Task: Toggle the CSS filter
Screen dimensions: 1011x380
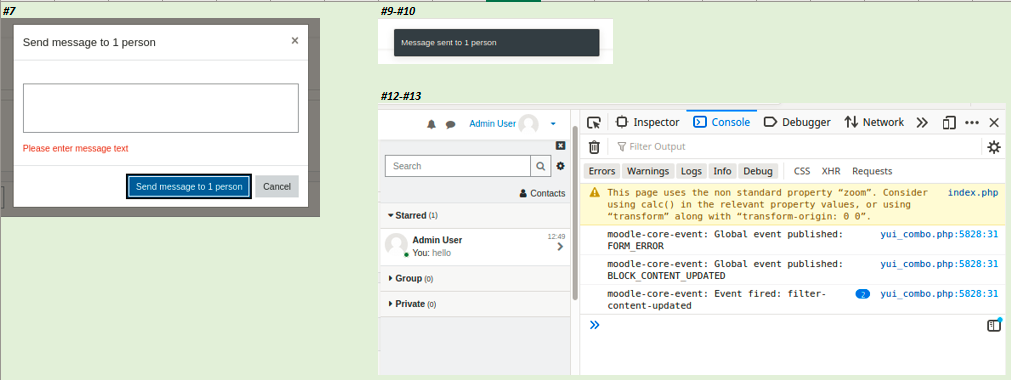Action: pos(802,171)
